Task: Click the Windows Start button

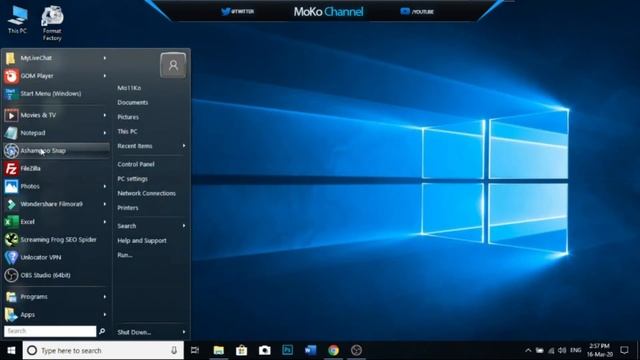Action: coord(11,350)
